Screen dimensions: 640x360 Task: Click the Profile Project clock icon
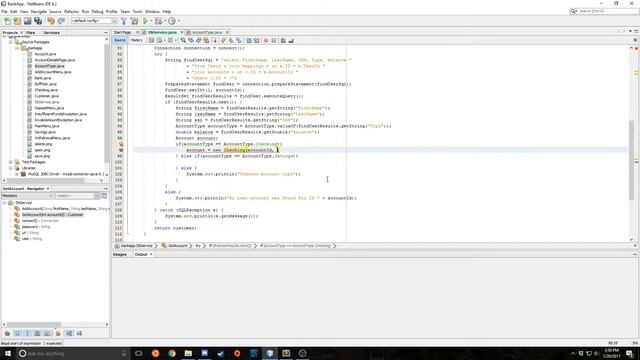172,21
